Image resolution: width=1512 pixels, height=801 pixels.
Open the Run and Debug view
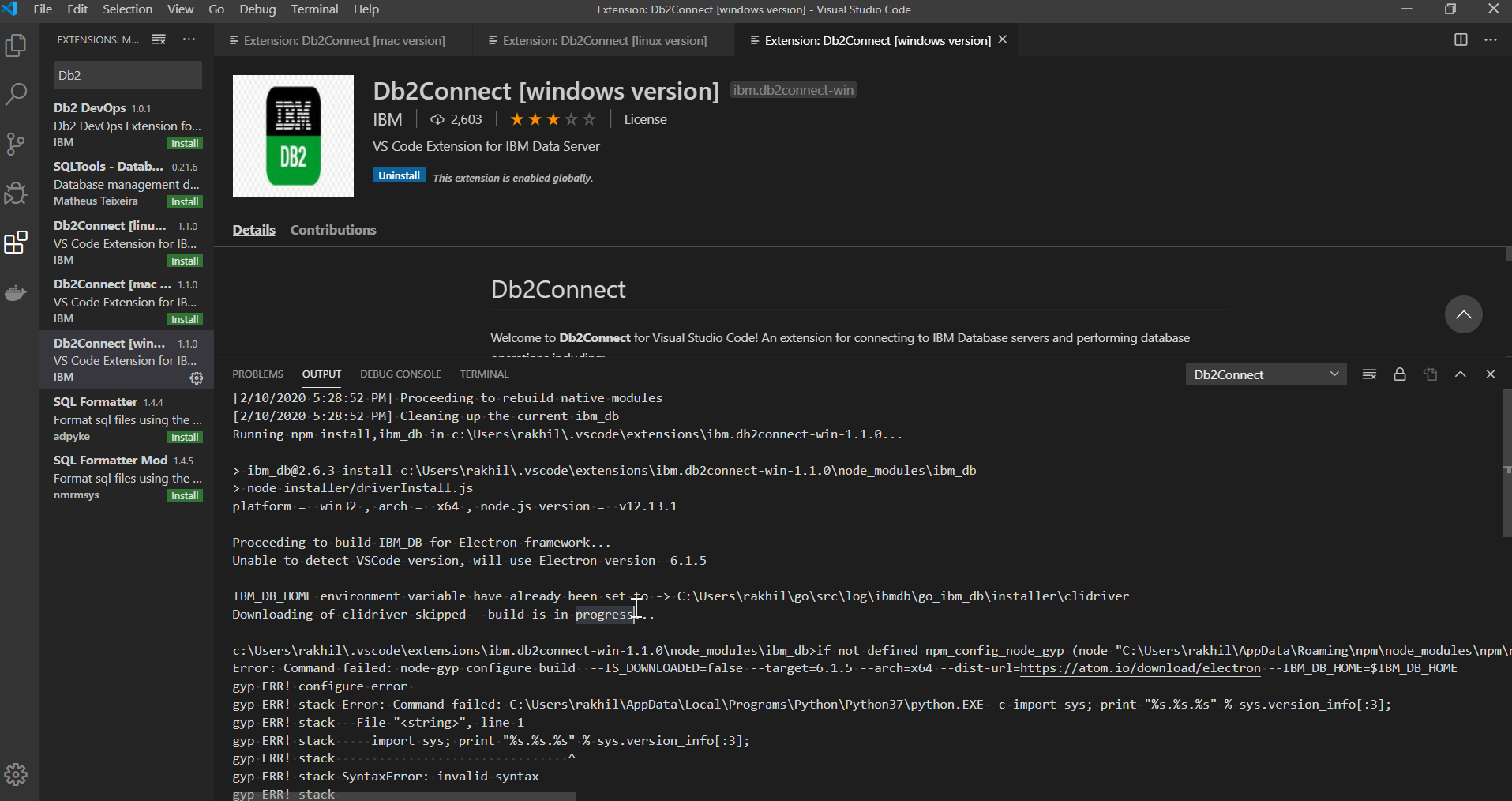click(x=16, y=193)
